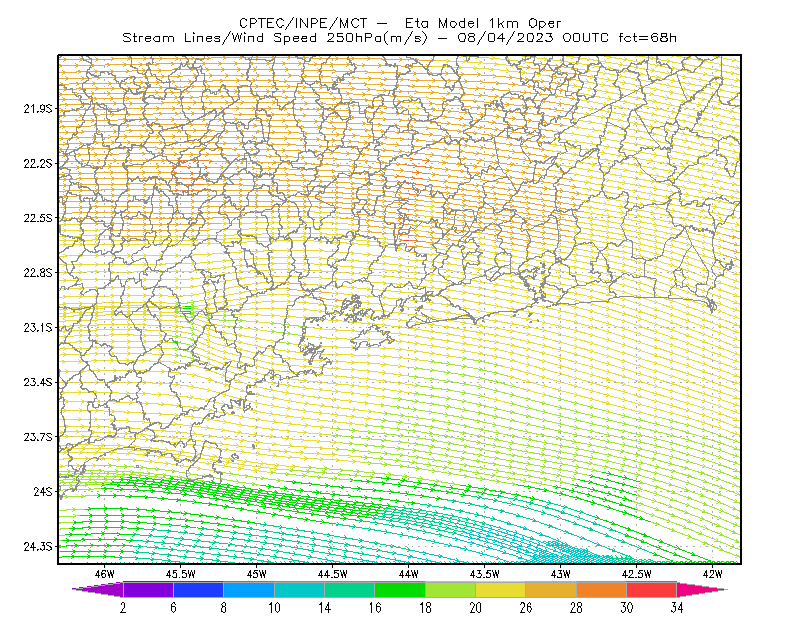Click the orange 28–30 colorbar segment
Viewport: 800px width, 618px height.
(601, 589)
